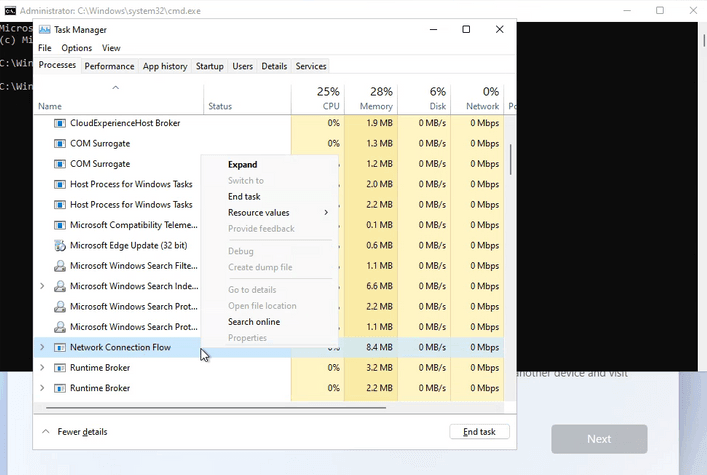The image size is (707, 475).
Task: Switch to the Users tab
Action: click(x=243, y=66)
